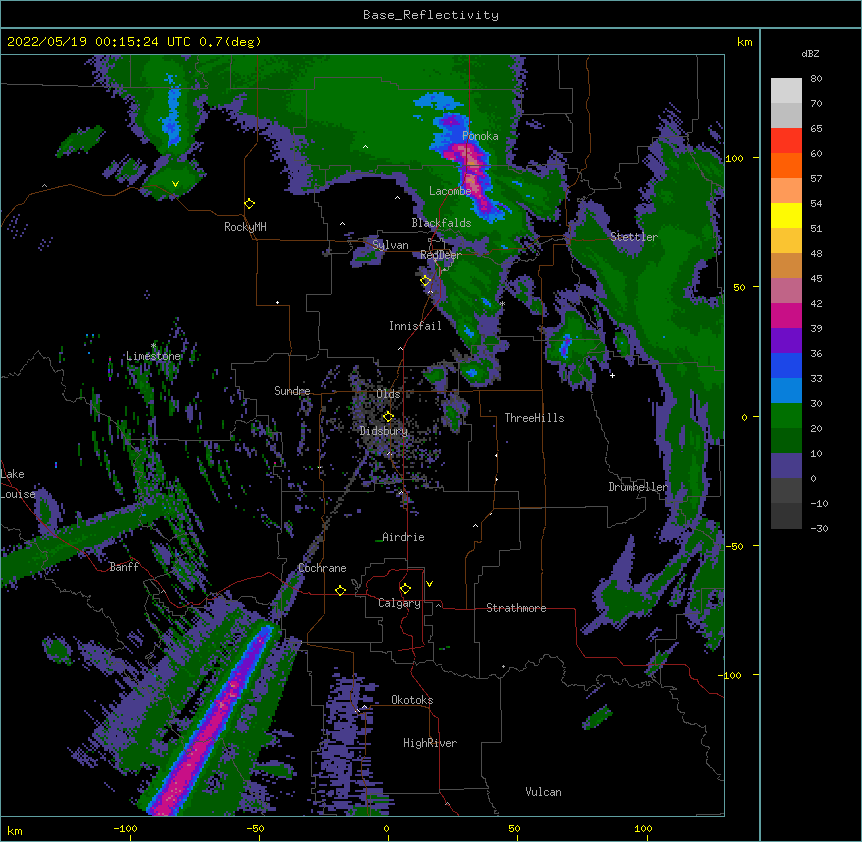Pick the orange swatch between 60 and 57
The width and height of the screenshot is (862, 842).
tap(786, 165)
